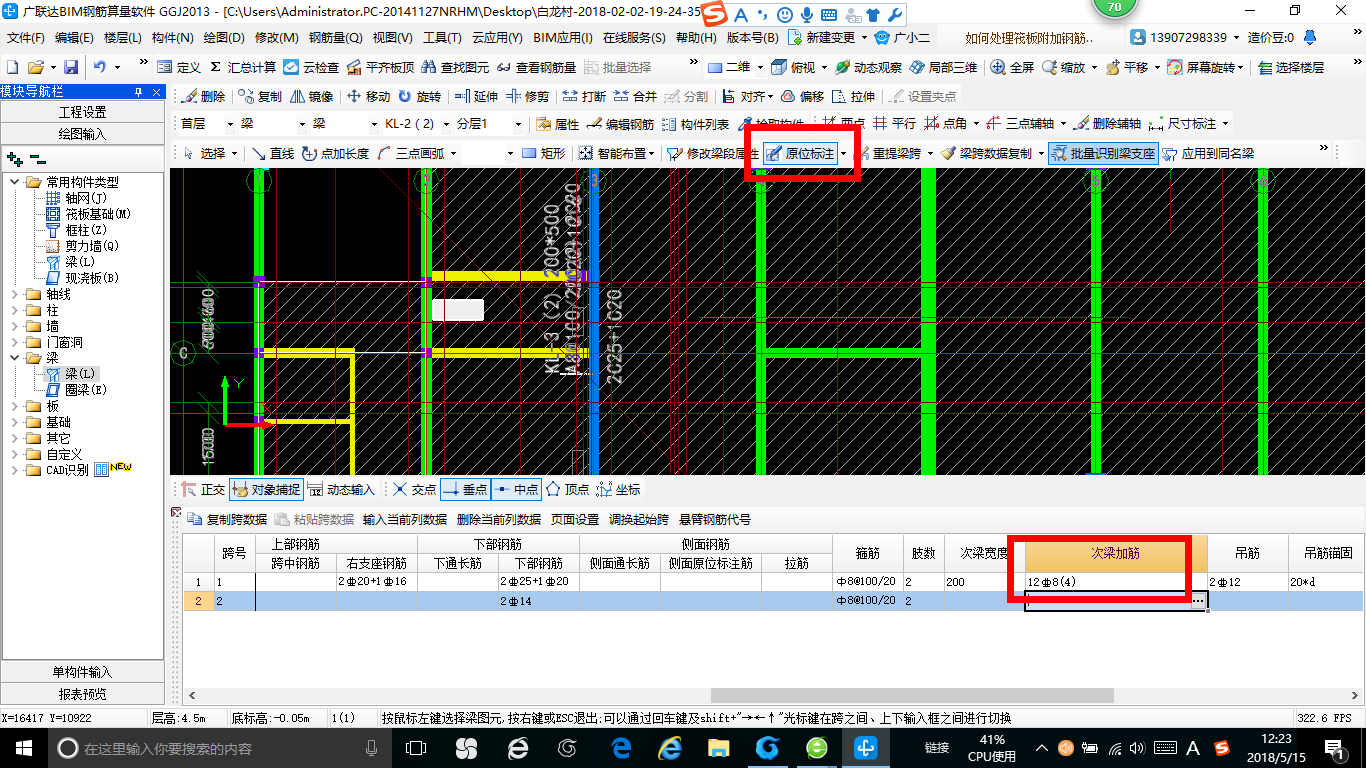Click 全屏 full screen icon
The height and width of the screenshot is (768, 1366).
(1012, 67)
